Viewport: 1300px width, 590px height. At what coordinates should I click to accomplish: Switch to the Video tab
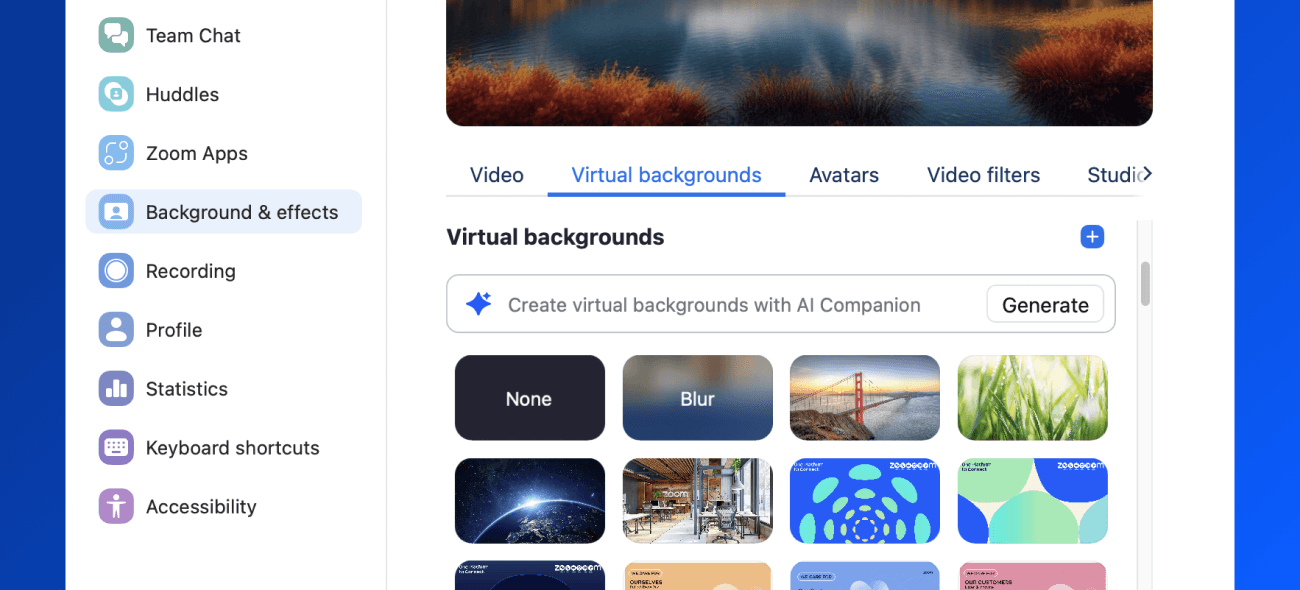[497, 175]
